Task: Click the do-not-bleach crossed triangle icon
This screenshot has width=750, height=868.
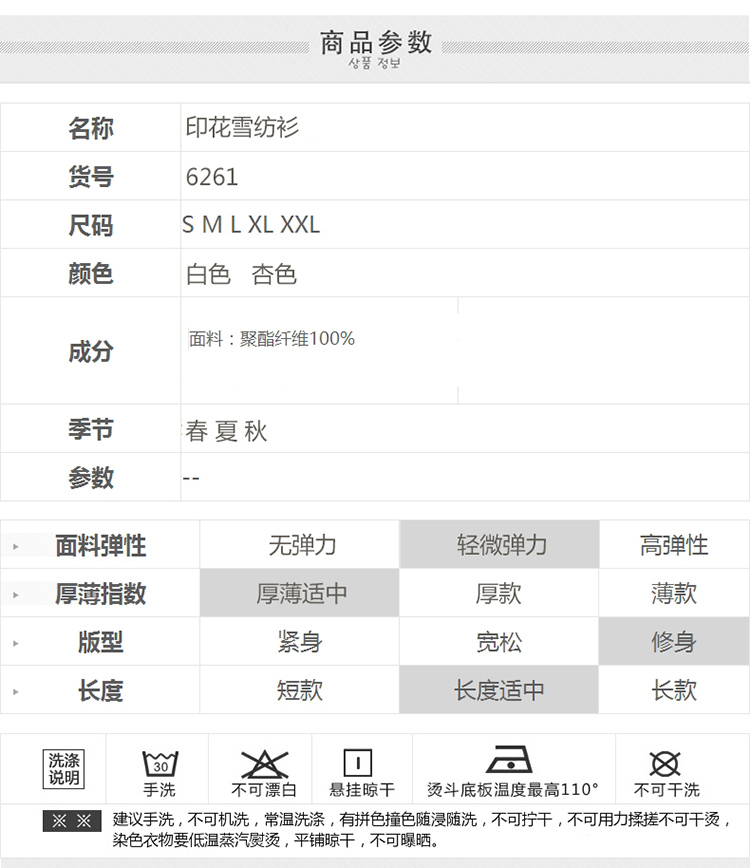Action: [265, 764]
